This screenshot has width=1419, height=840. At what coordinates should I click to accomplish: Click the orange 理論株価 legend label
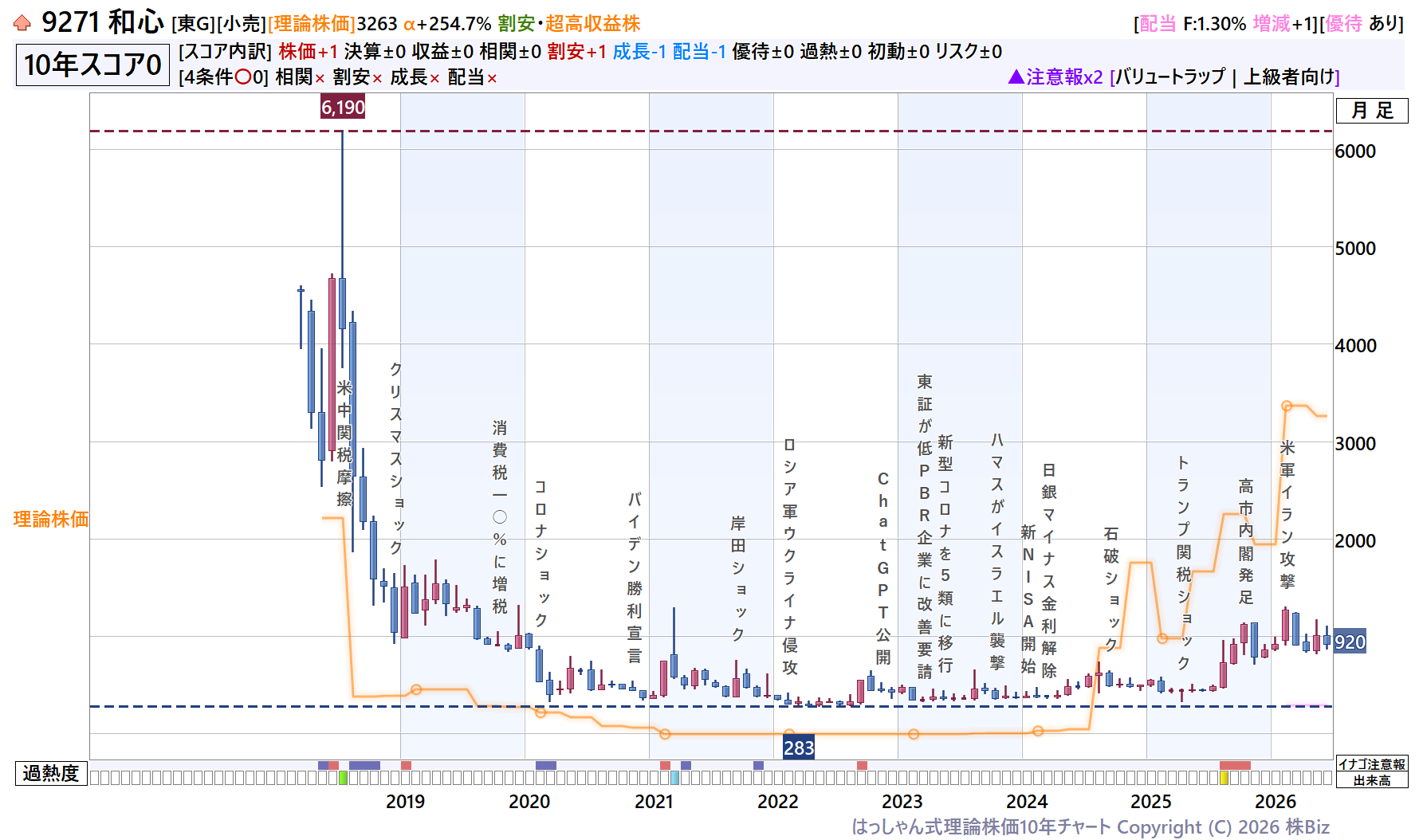click(x=51, y=519)
